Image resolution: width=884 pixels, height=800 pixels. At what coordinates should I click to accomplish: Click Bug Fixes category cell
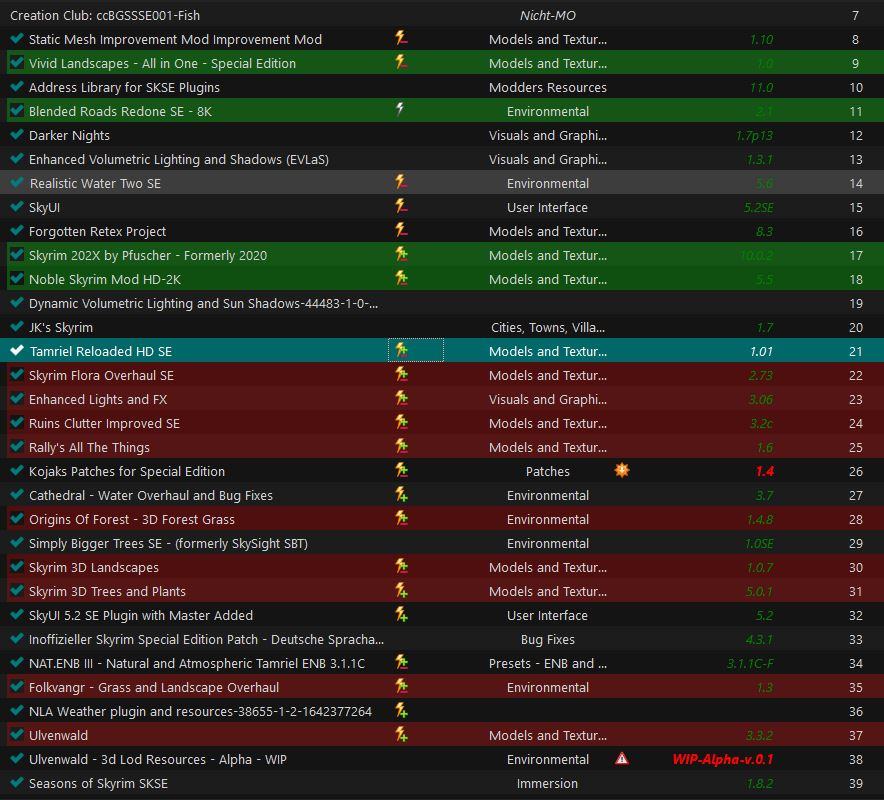click(548, 639)
